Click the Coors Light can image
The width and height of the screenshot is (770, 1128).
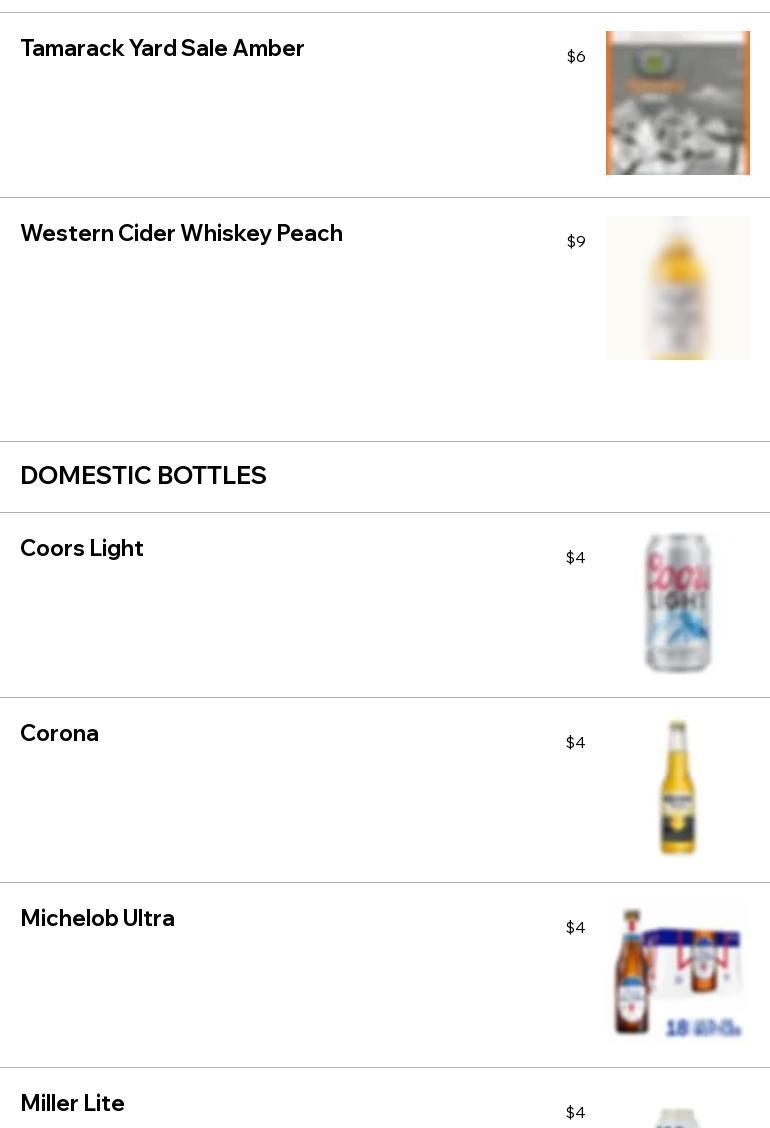tap(677, 603)
